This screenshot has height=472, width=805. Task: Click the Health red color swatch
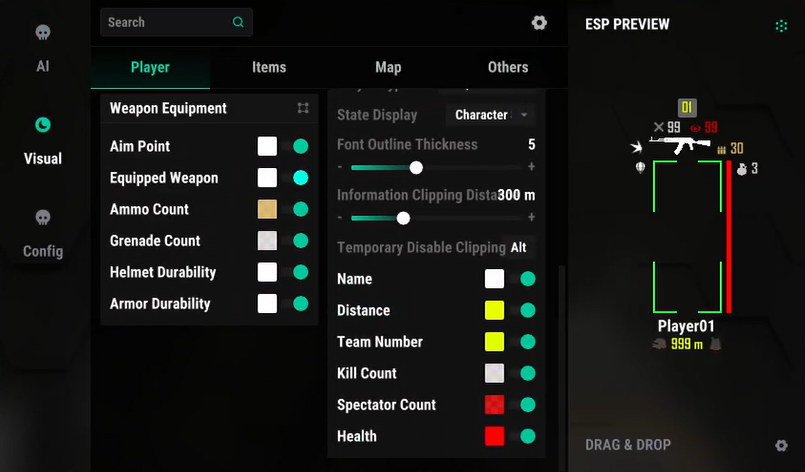pos(494,436)
